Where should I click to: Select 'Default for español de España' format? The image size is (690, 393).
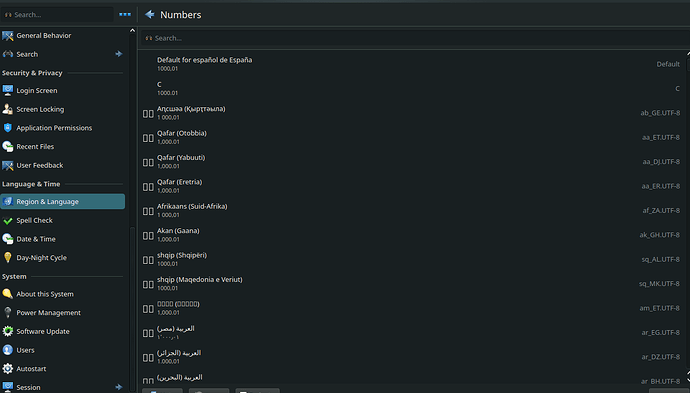412,64
